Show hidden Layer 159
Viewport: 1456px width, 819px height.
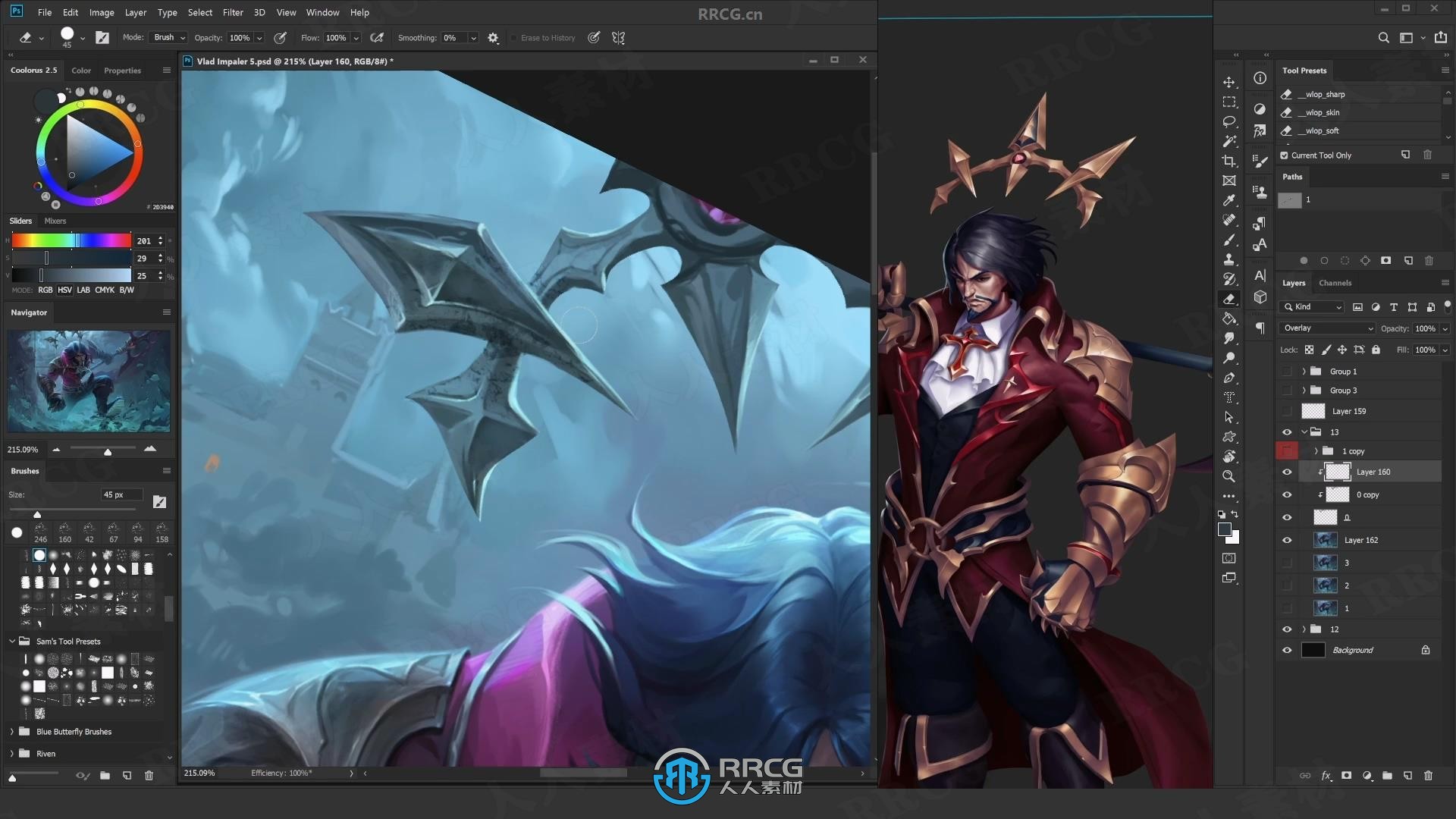[x=1287, y=411]
